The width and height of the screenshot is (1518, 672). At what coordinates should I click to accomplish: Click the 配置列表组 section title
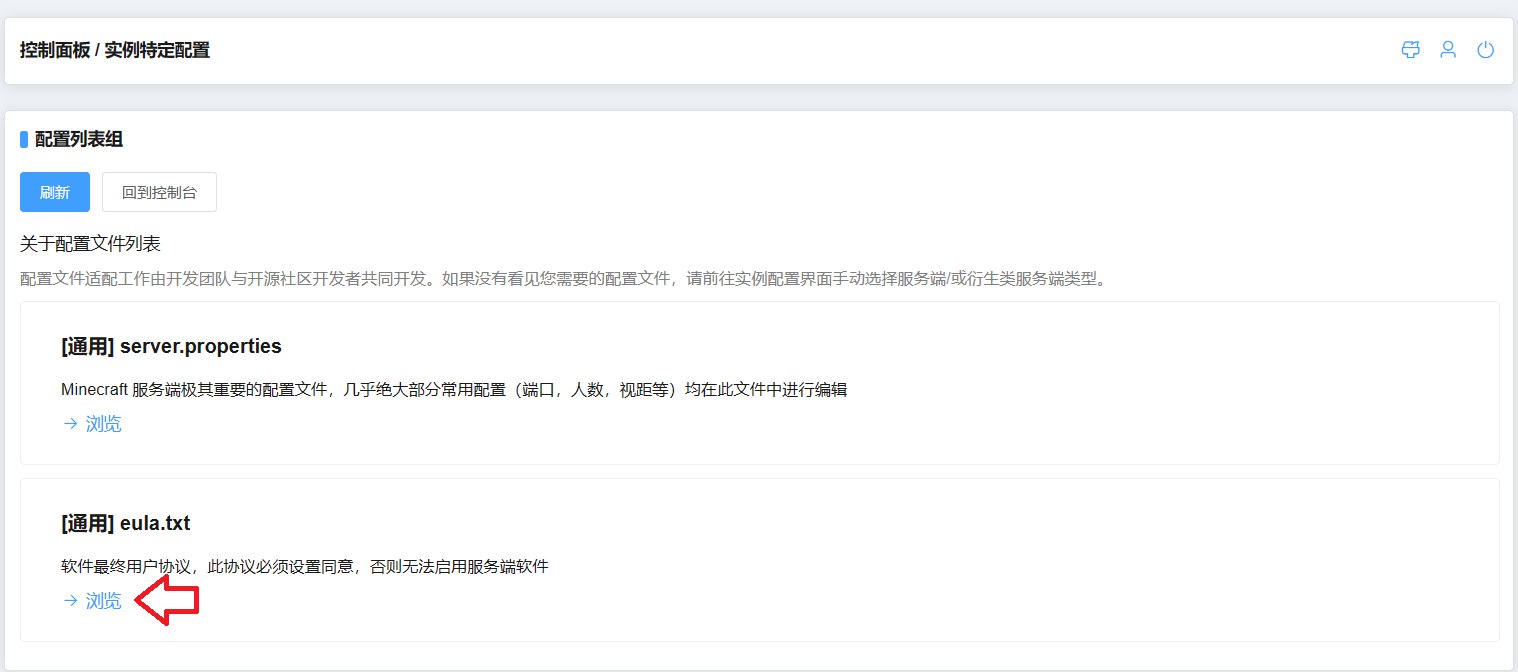pyautogui.click(x=79, y=140)
